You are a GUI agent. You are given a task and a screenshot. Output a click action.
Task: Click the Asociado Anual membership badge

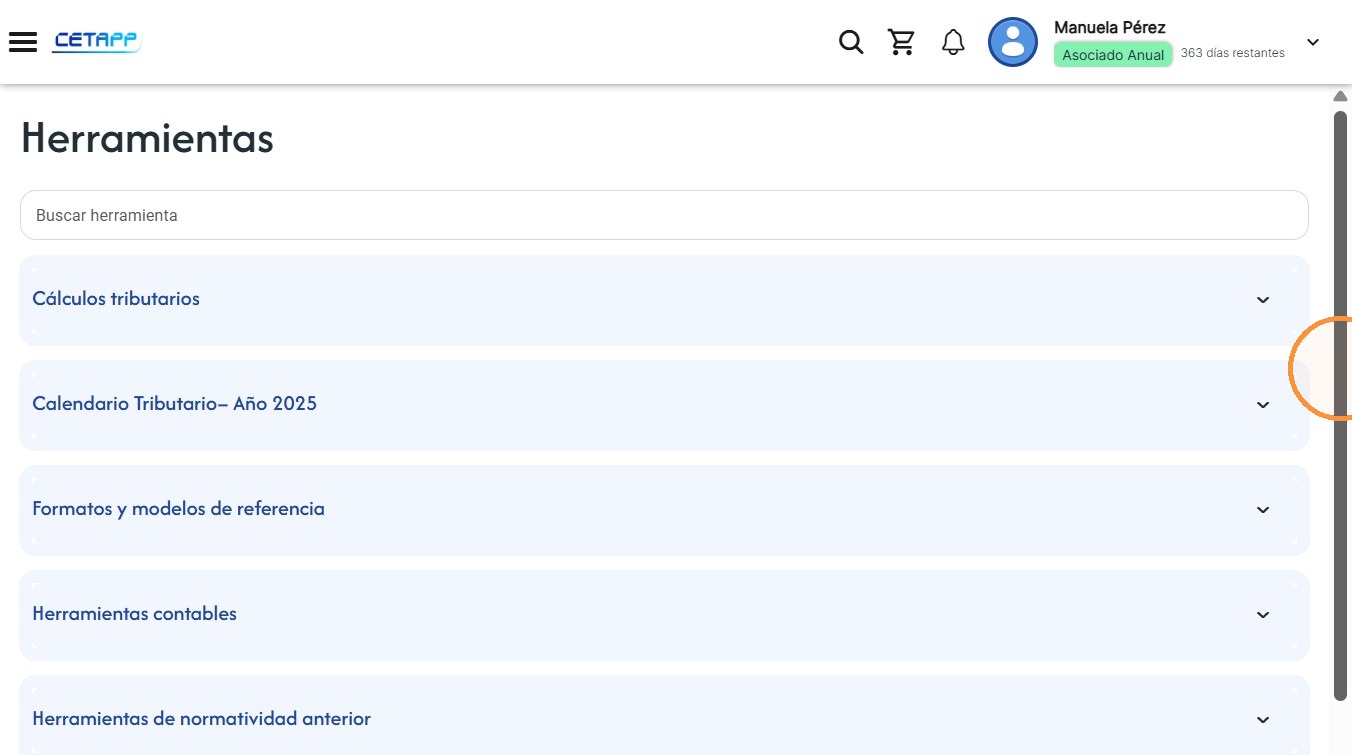click(x=1113, y=55)
